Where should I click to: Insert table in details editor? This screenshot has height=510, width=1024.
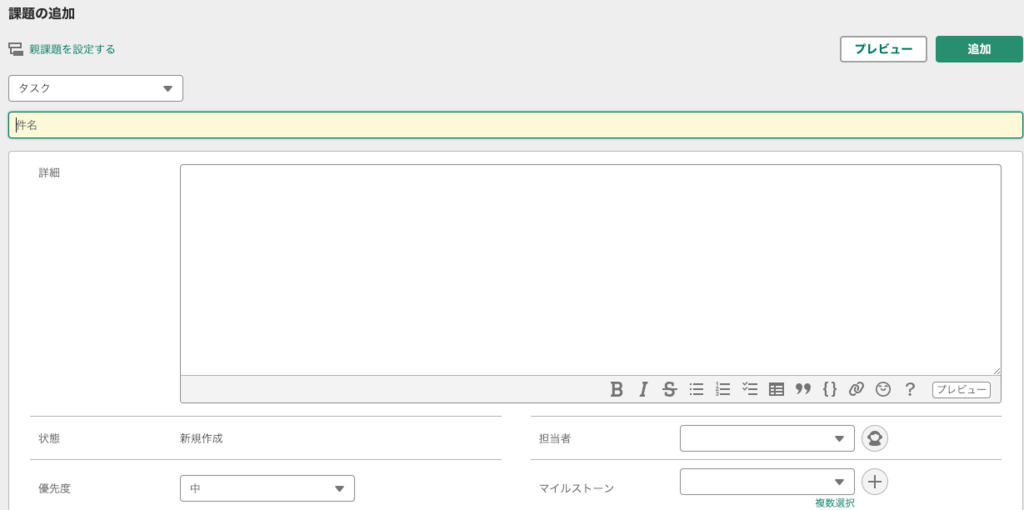tap(776, 390)
